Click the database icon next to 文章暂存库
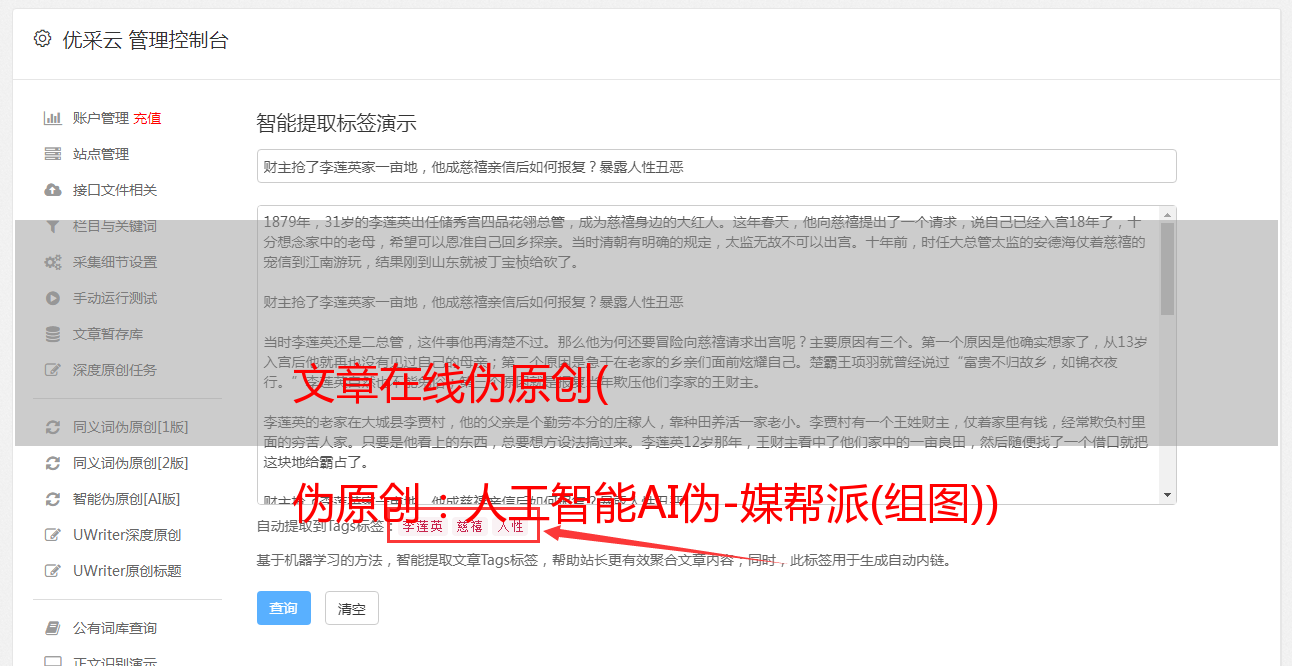Screen dimensions: 1292x666 (x=53, y=334)
